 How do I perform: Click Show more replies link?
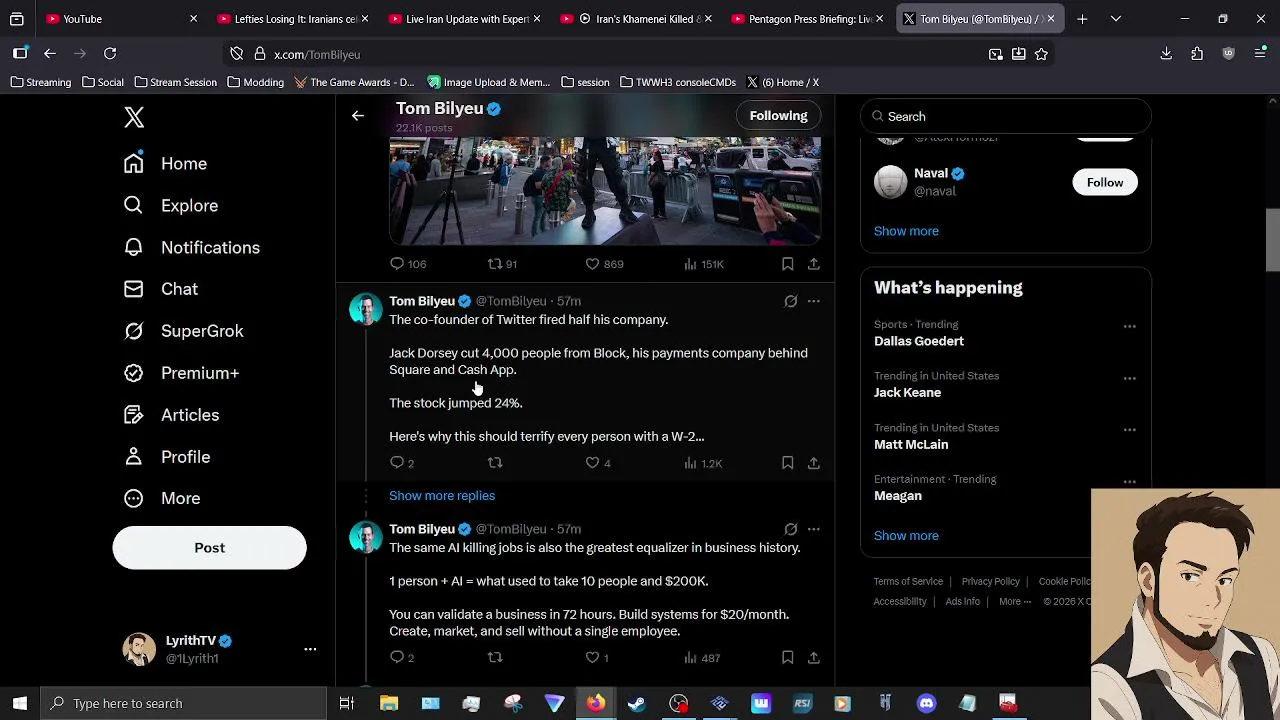(442, 496)
